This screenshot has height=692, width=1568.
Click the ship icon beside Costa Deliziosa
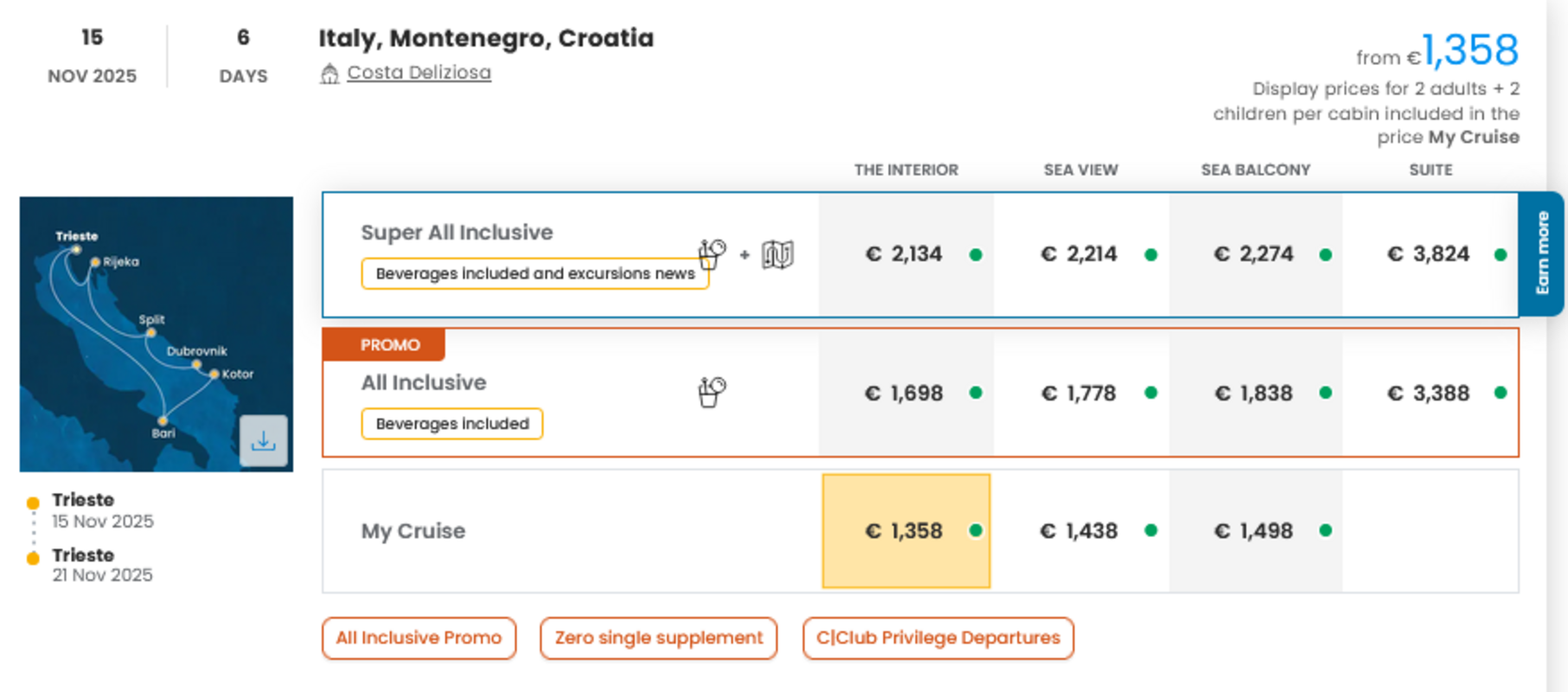[x=329, y=74]
